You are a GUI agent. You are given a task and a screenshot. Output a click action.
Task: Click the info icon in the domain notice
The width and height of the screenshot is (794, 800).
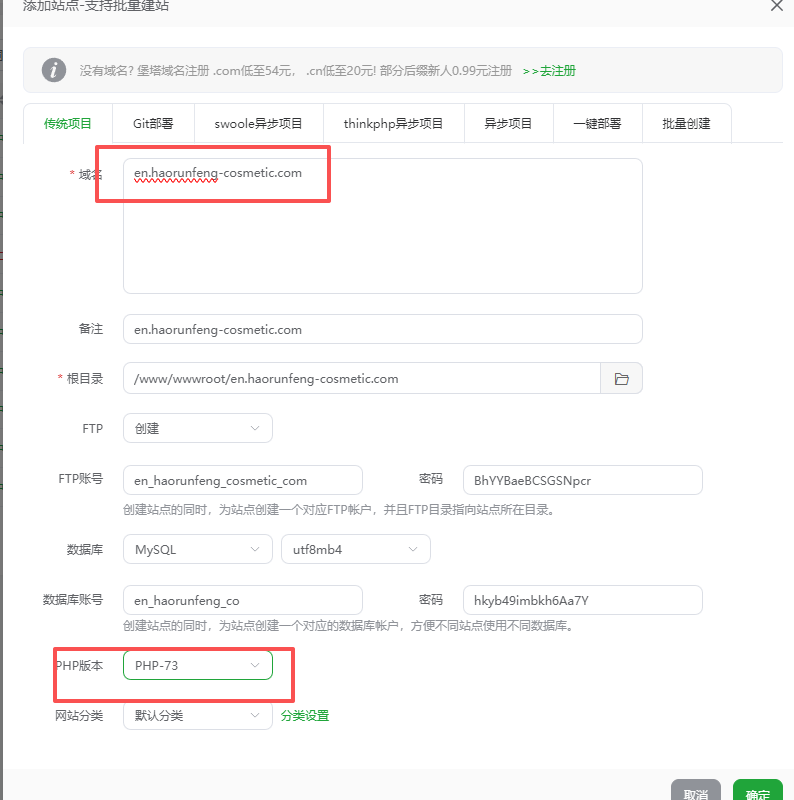(54, 70)
